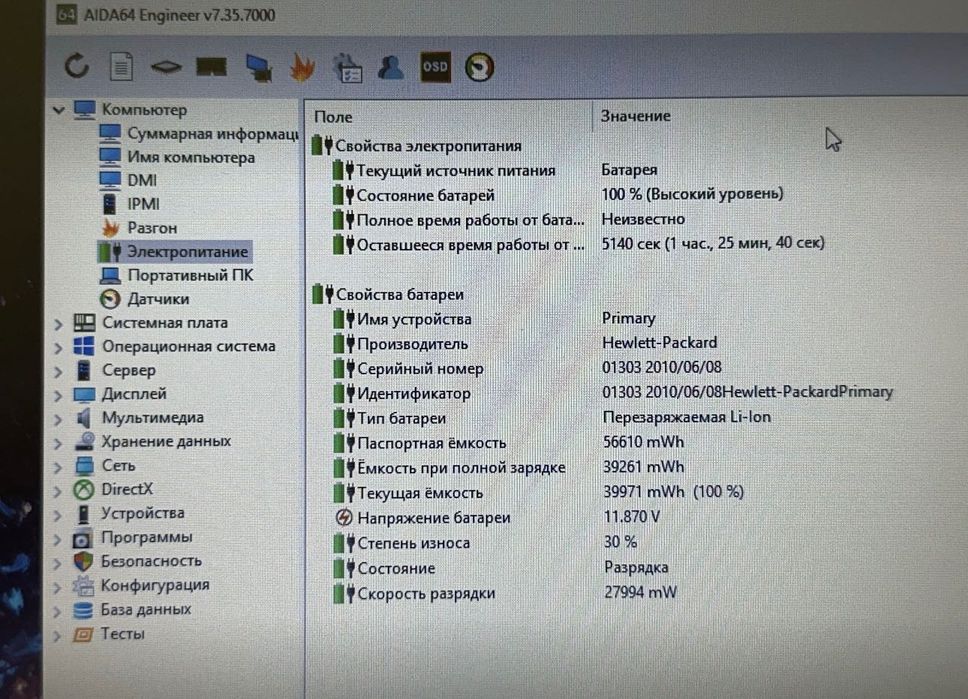The height and width of the screenshot is (699, 968).
Task: Open the DMI tree entry
Action: [x=128, y=180]
